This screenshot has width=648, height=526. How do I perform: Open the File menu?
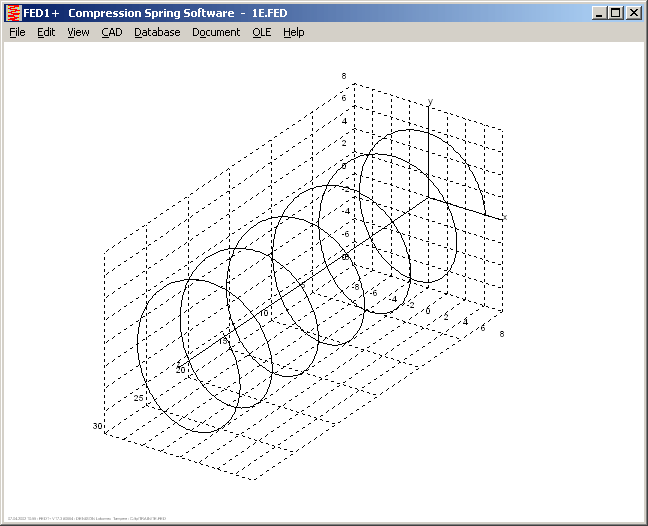coord(17,32)
